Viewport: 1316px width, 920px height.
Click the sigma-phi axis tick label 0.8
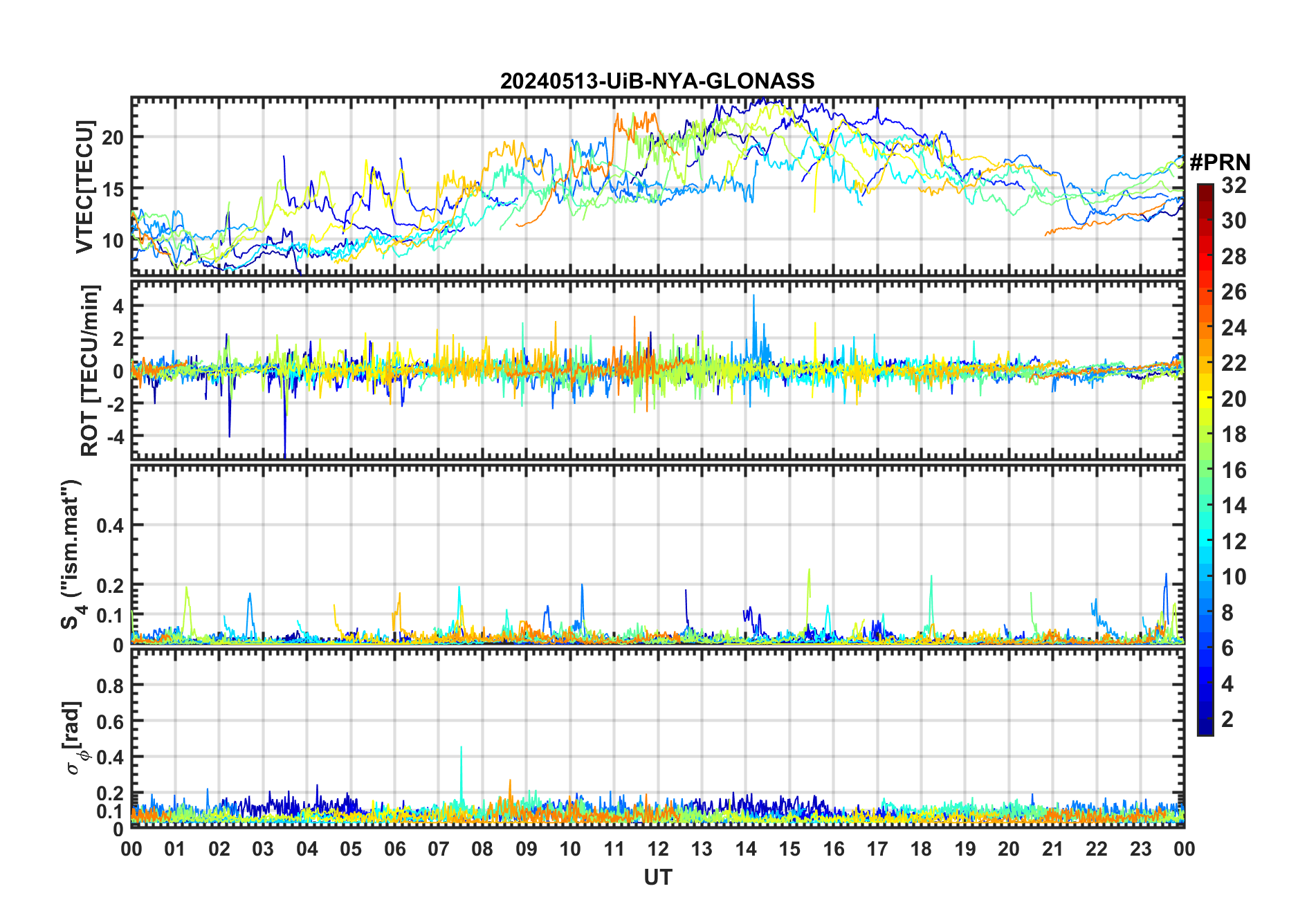(x=111, y=686)
